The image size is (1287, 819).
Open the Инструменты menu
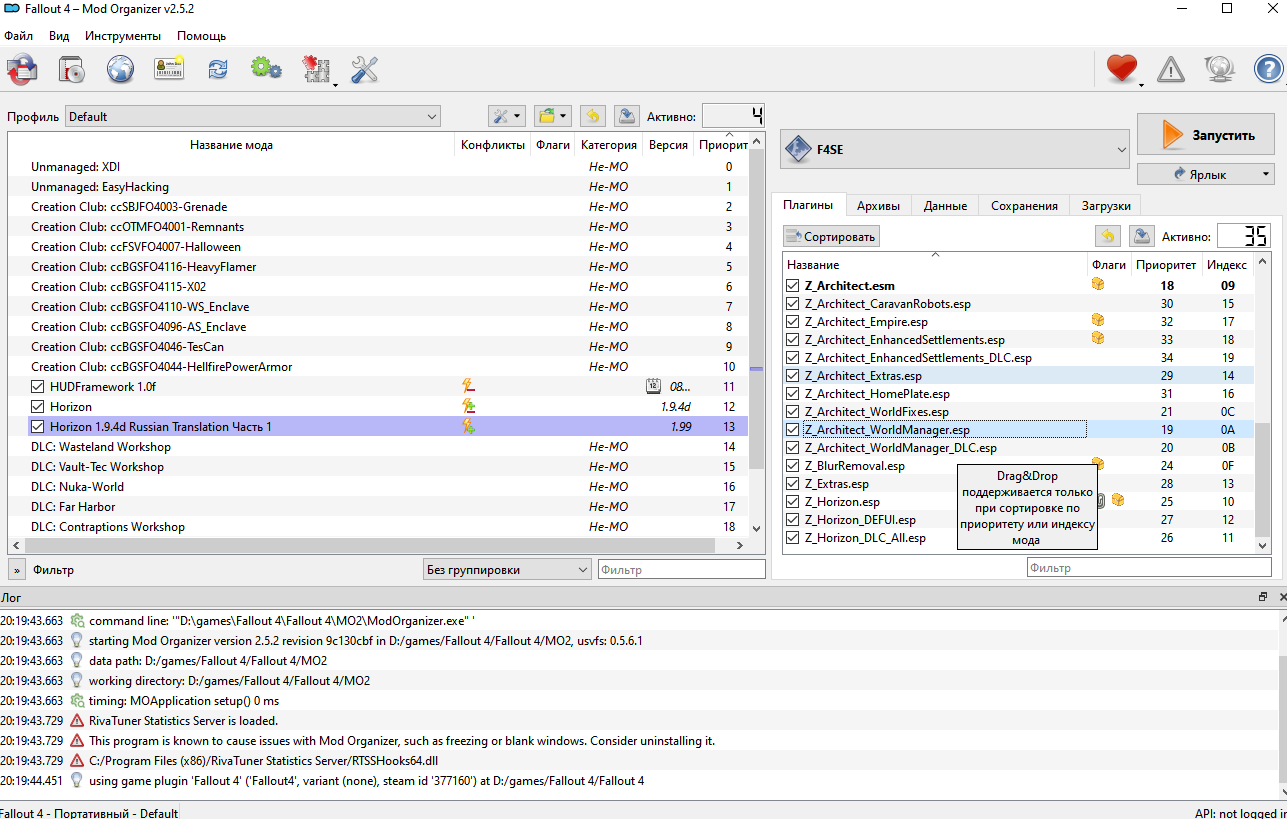point(123,35)
